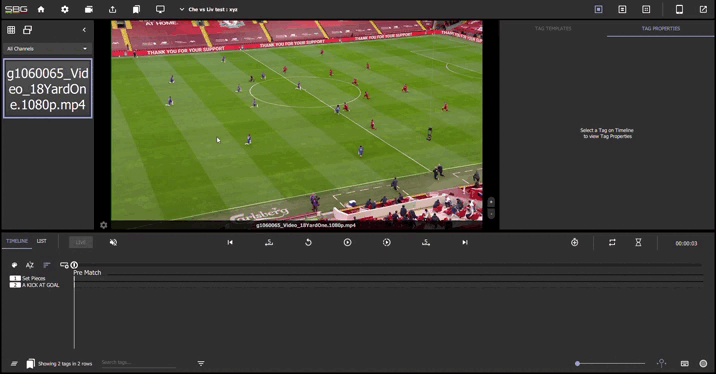716x374 pixels.
Task: Skip to the start of video
Action: (x=230, y=242)
